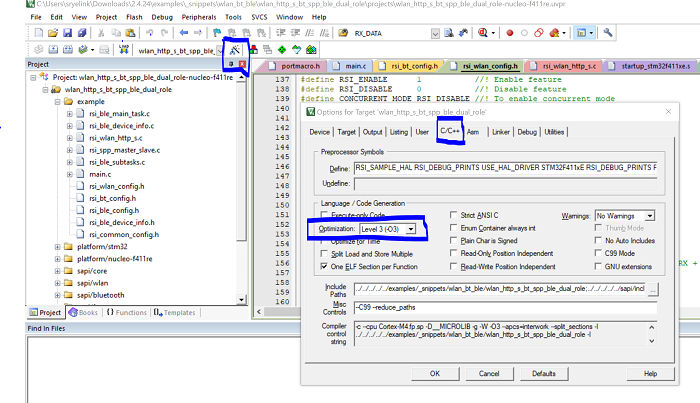The height and width of the screenshot is (403, 700).
Task: Expand the platform/stm32 folder
Action: (x=56, y=245)
